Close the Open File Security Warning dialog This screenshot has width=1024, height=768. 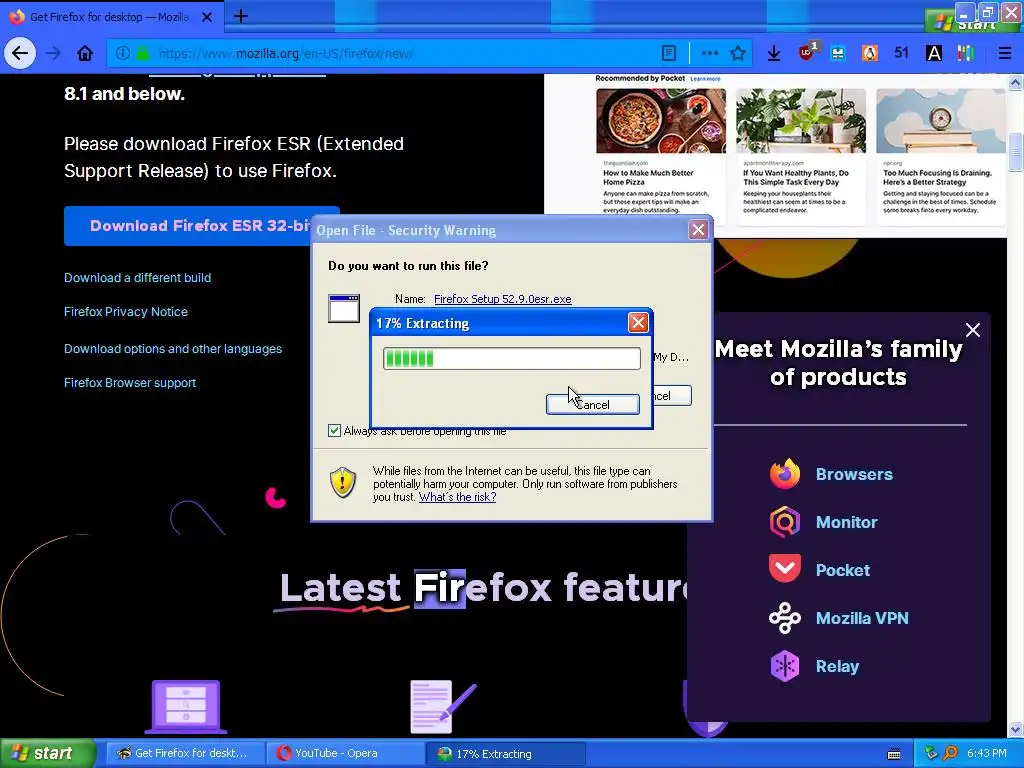pyautogui.click(x=698, y=230)
